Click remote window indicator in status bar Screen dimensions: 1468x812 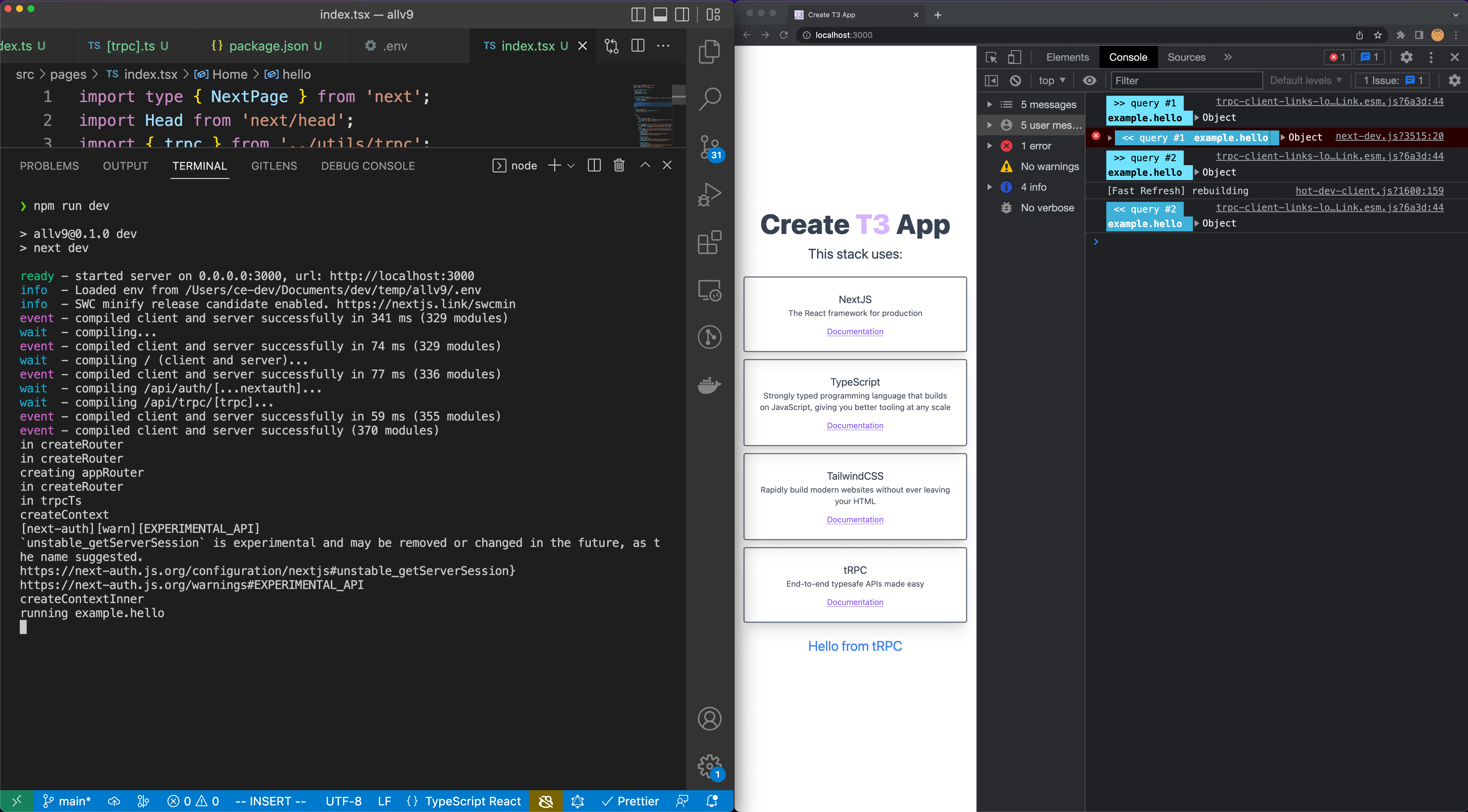coord(17,801)
